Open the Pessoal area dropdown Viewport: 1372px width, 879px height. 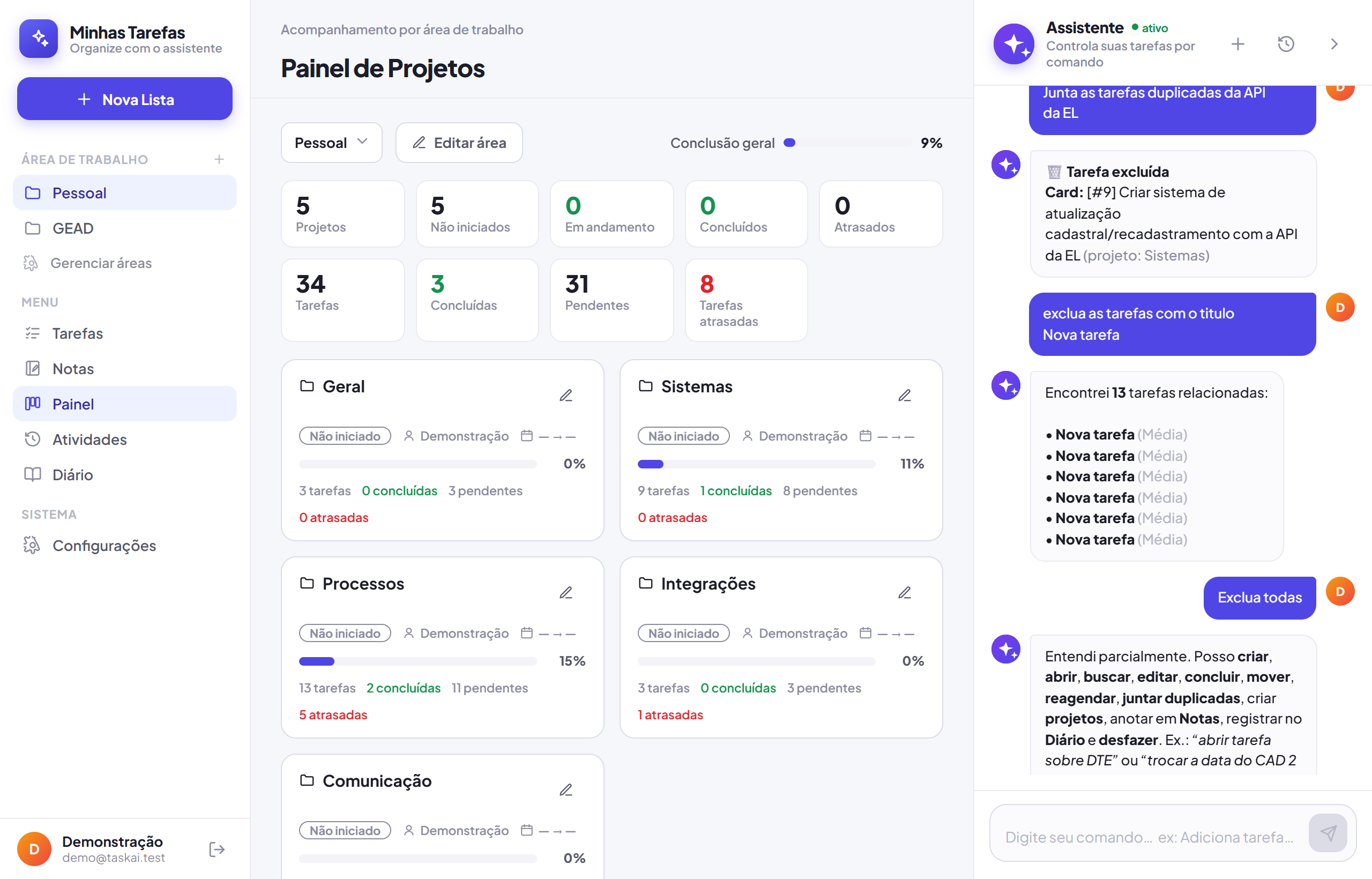(331, 143)
